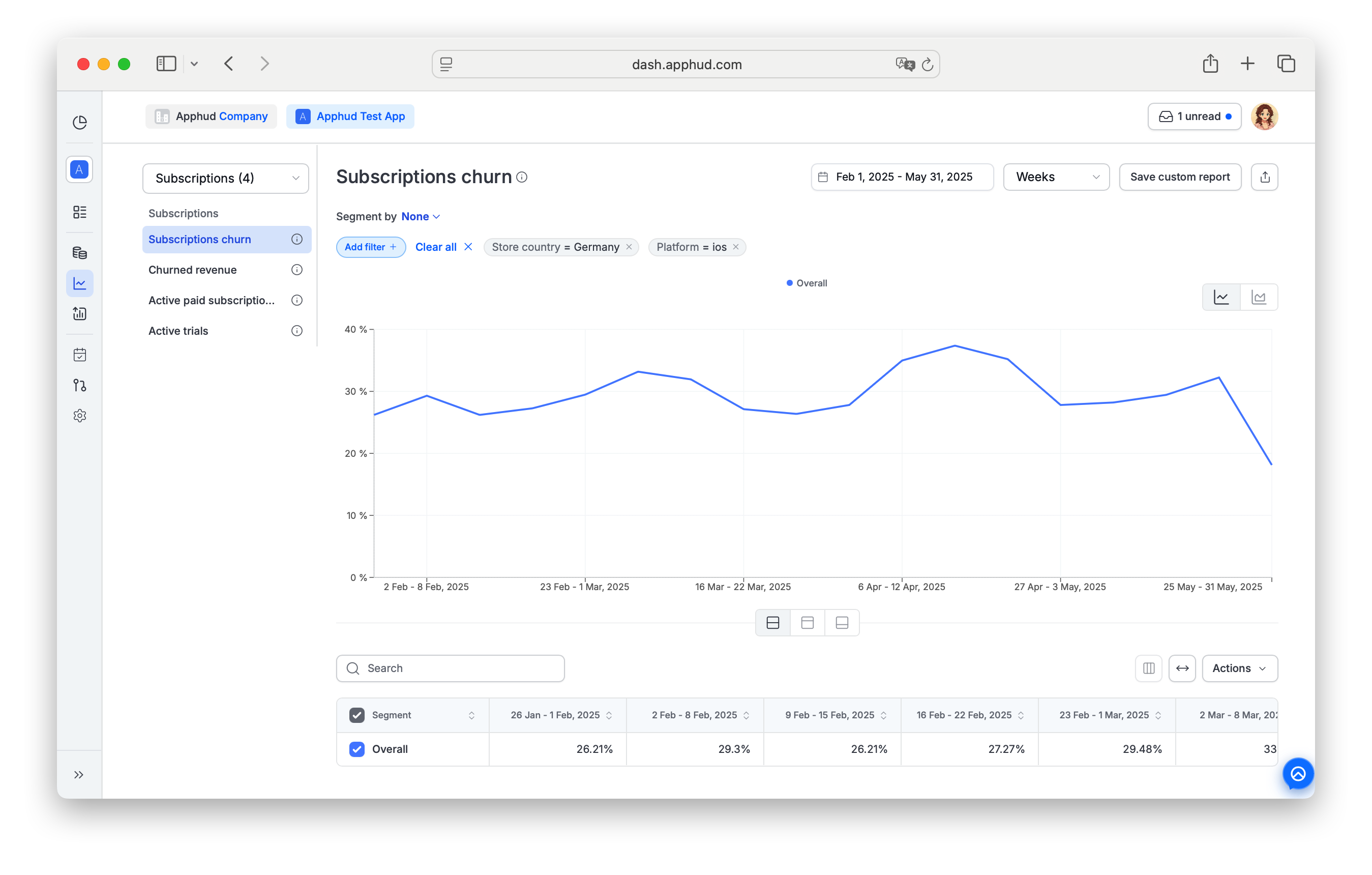Open the Segment by None dropdown
The height and width of the screenshot is (875, 1372).
click(x=421, y=217)
